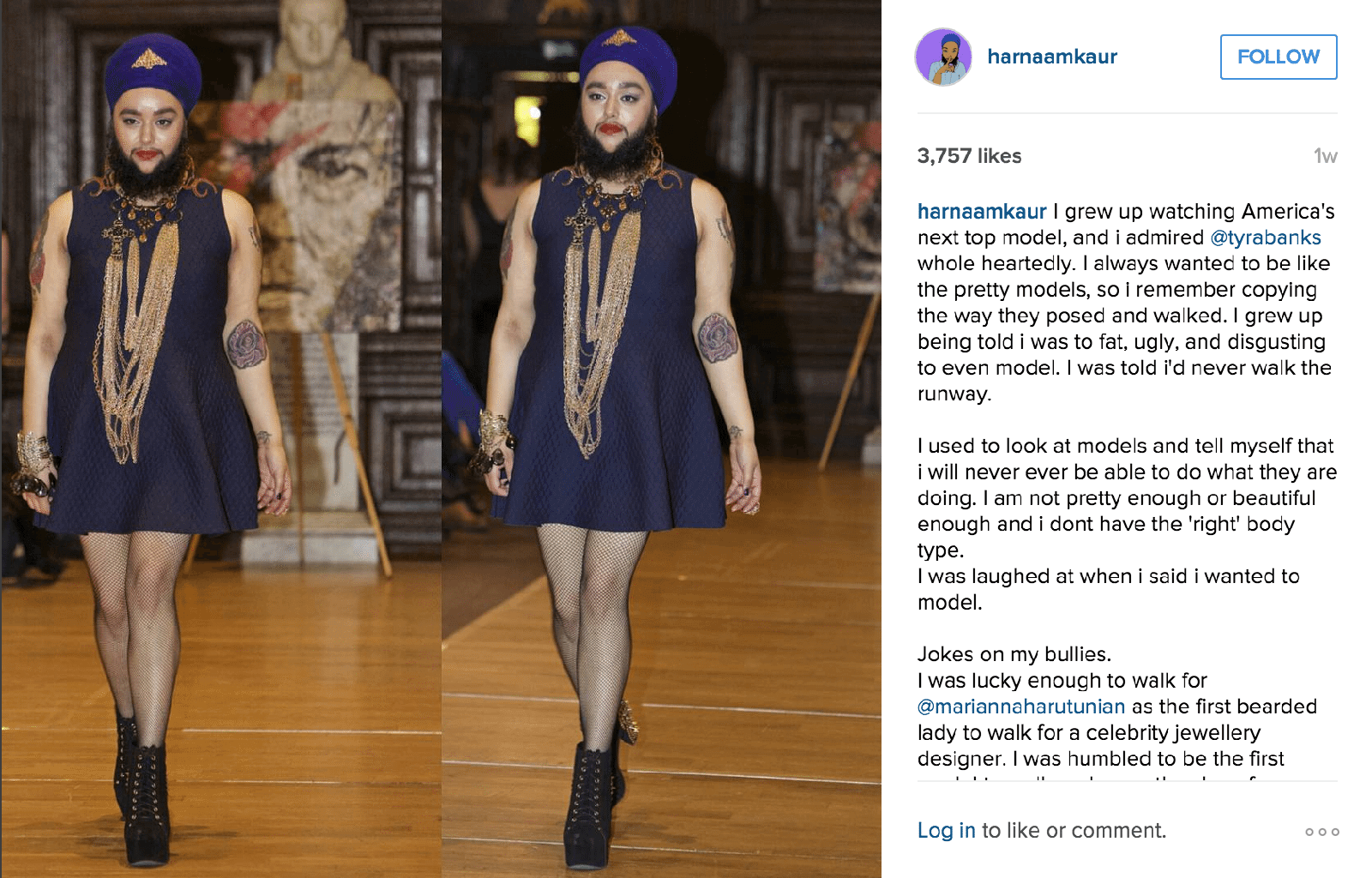1372x878 pixels.
Task: View the 3,757 likes count
Action: pyautogui.click(x=970, y=156)
